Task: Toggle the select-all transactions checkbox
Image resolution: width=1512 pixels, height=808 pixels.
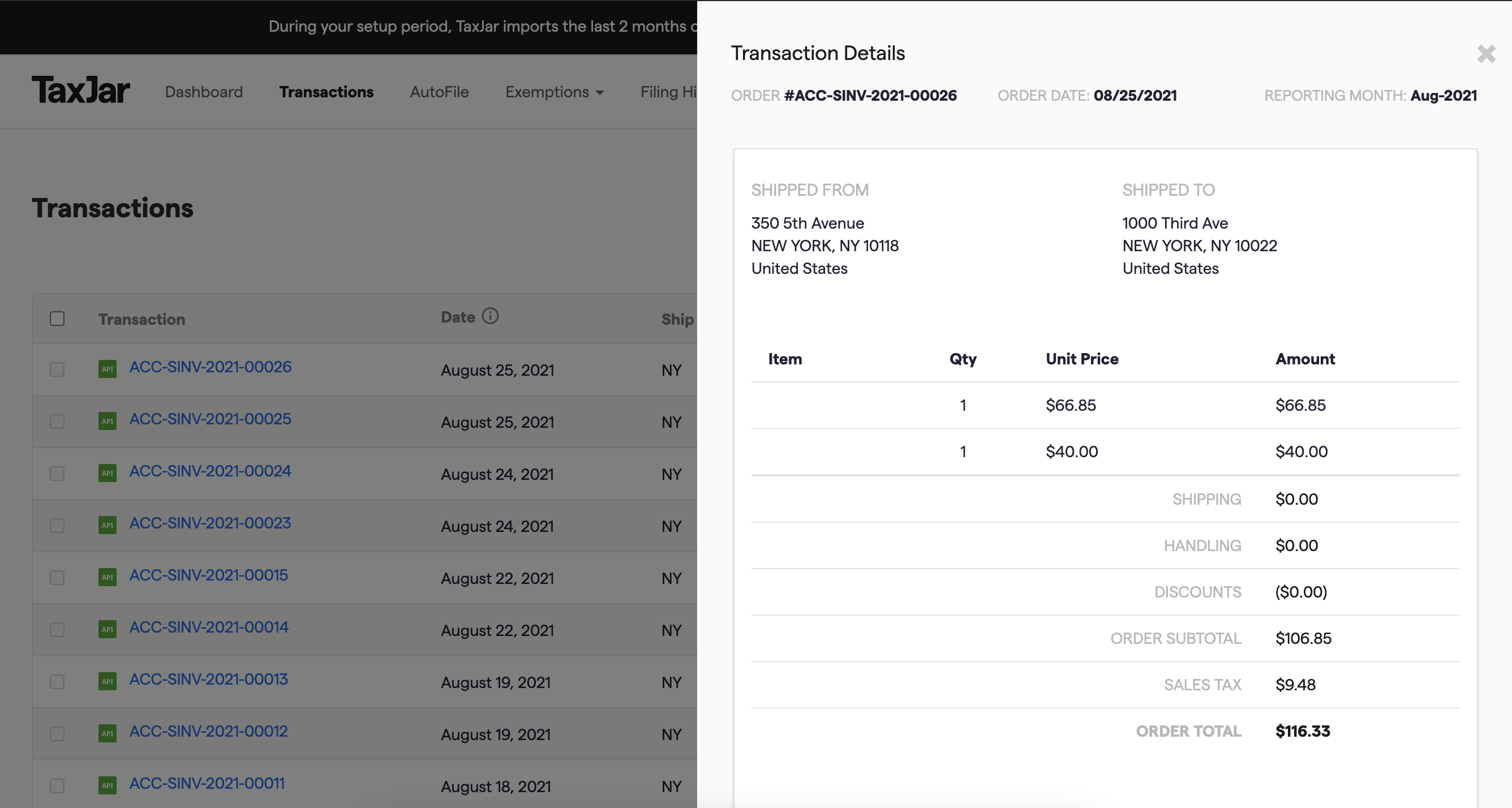Action: 57,319
